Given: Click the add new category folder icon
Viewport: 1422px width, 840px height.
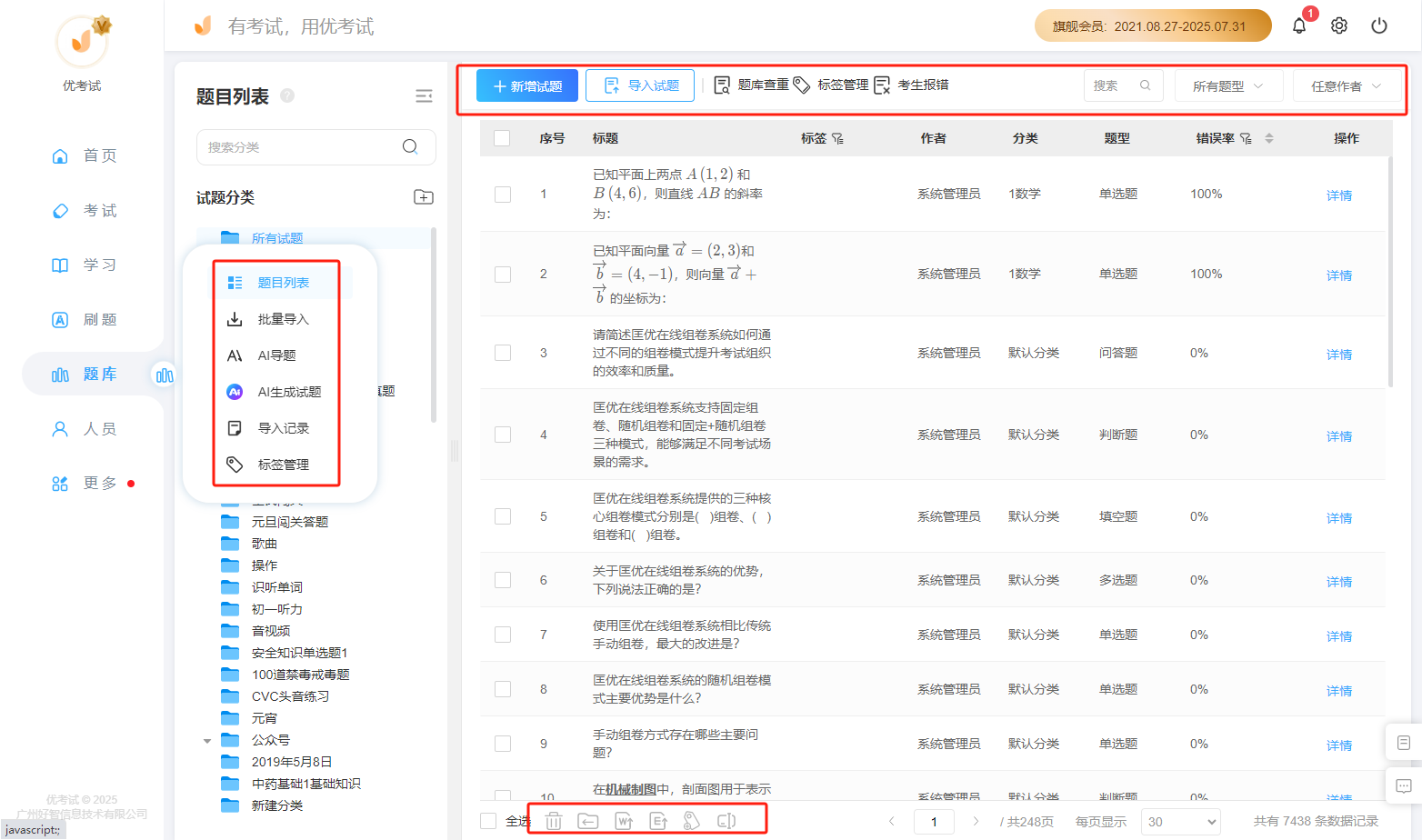Looking at the screenshot, I should 424,197.
